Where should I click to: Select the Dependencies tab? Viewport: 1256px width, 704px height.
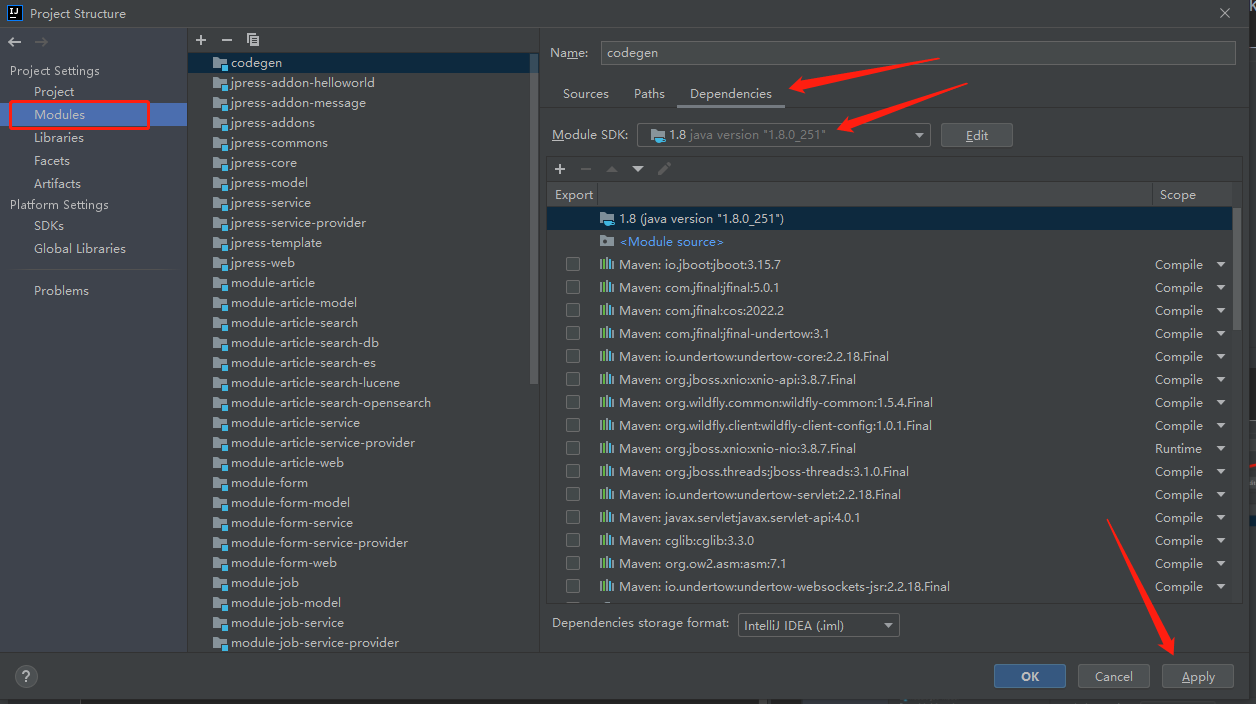click(x=731, y=93)
